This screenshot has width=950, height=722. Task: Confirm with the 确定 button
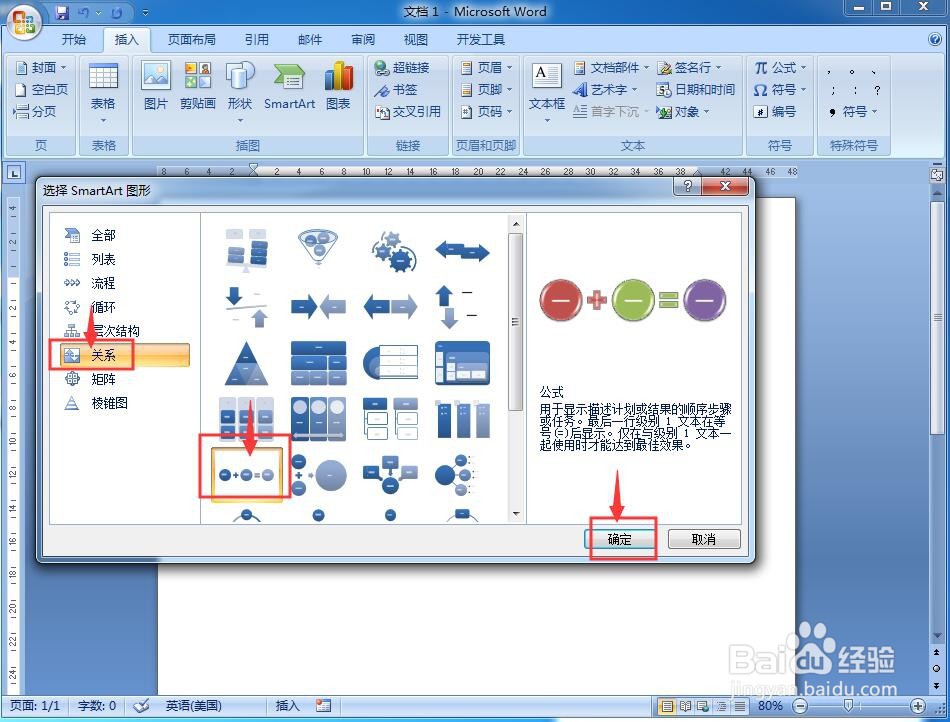click(x=620, y=539)
